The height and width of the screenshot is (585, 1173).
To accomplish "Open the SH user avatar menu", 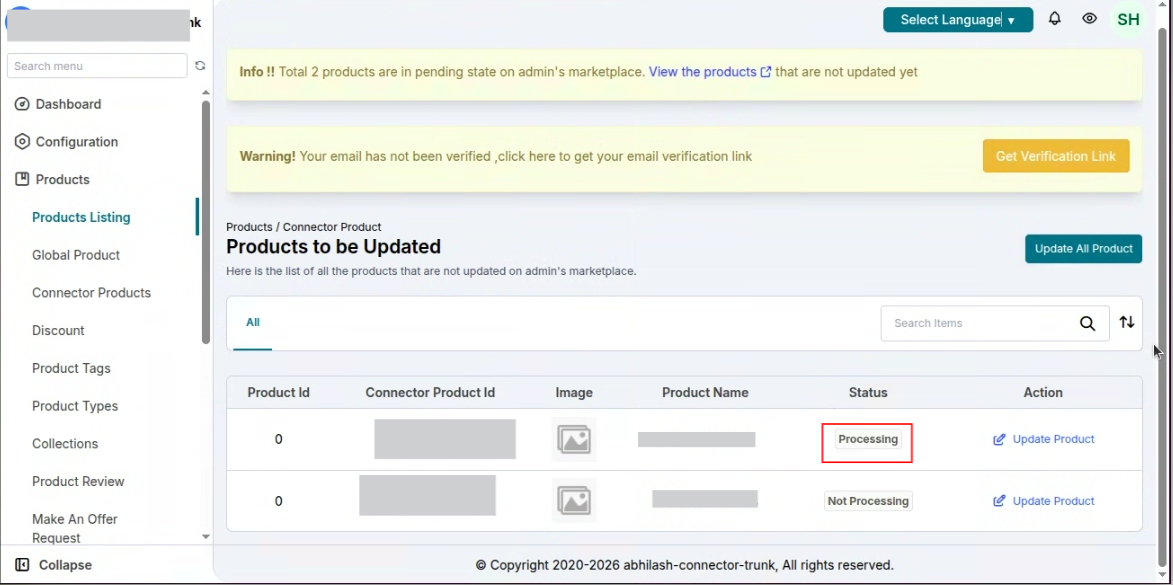I will pos(1128,19).
